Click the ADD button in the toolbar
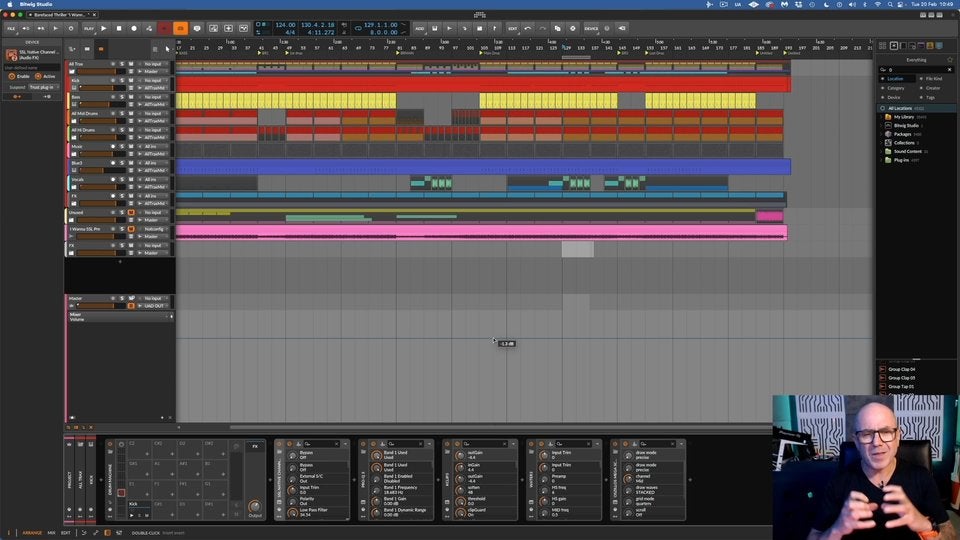960x540 pixels. (x=419, y=28)
